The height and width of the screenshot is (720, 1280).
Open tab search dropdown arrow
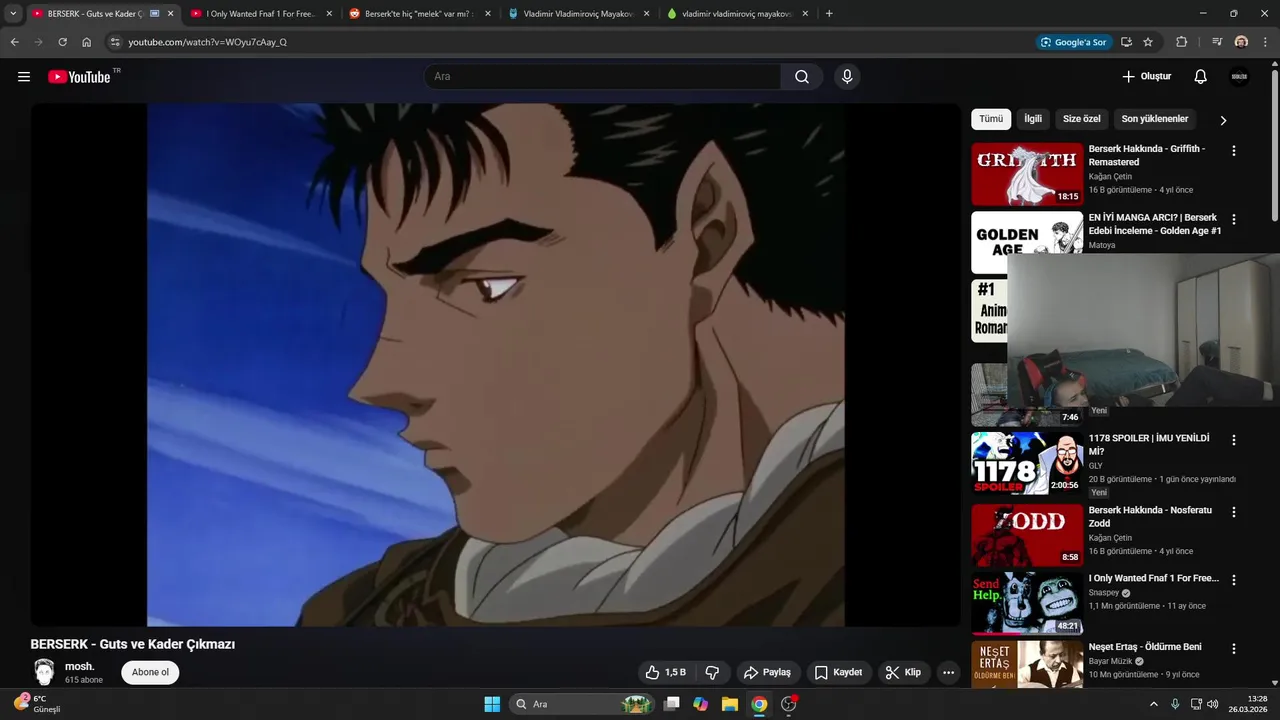13,14
